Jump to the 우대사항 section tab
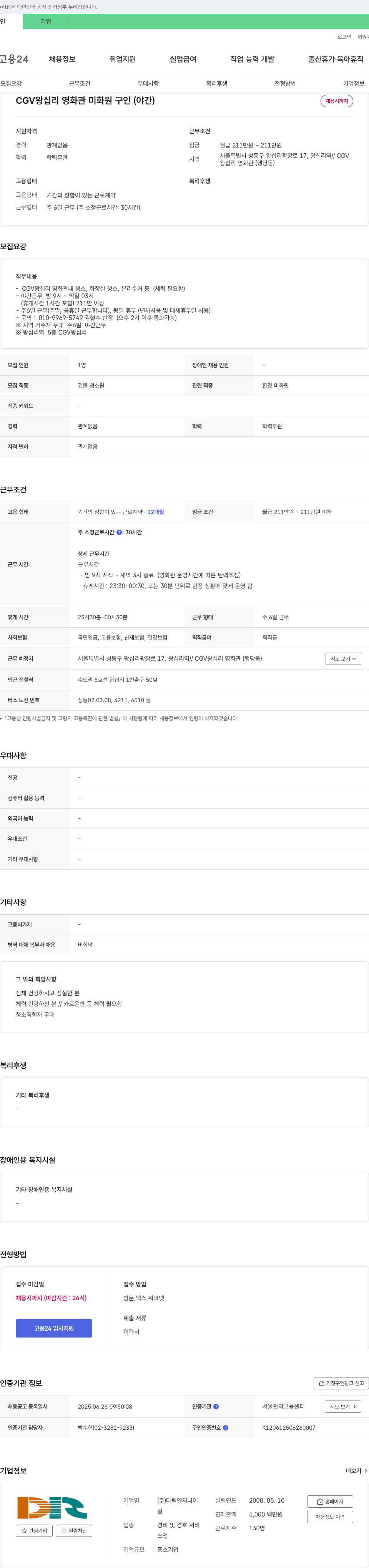 click(x=148, y=83)
